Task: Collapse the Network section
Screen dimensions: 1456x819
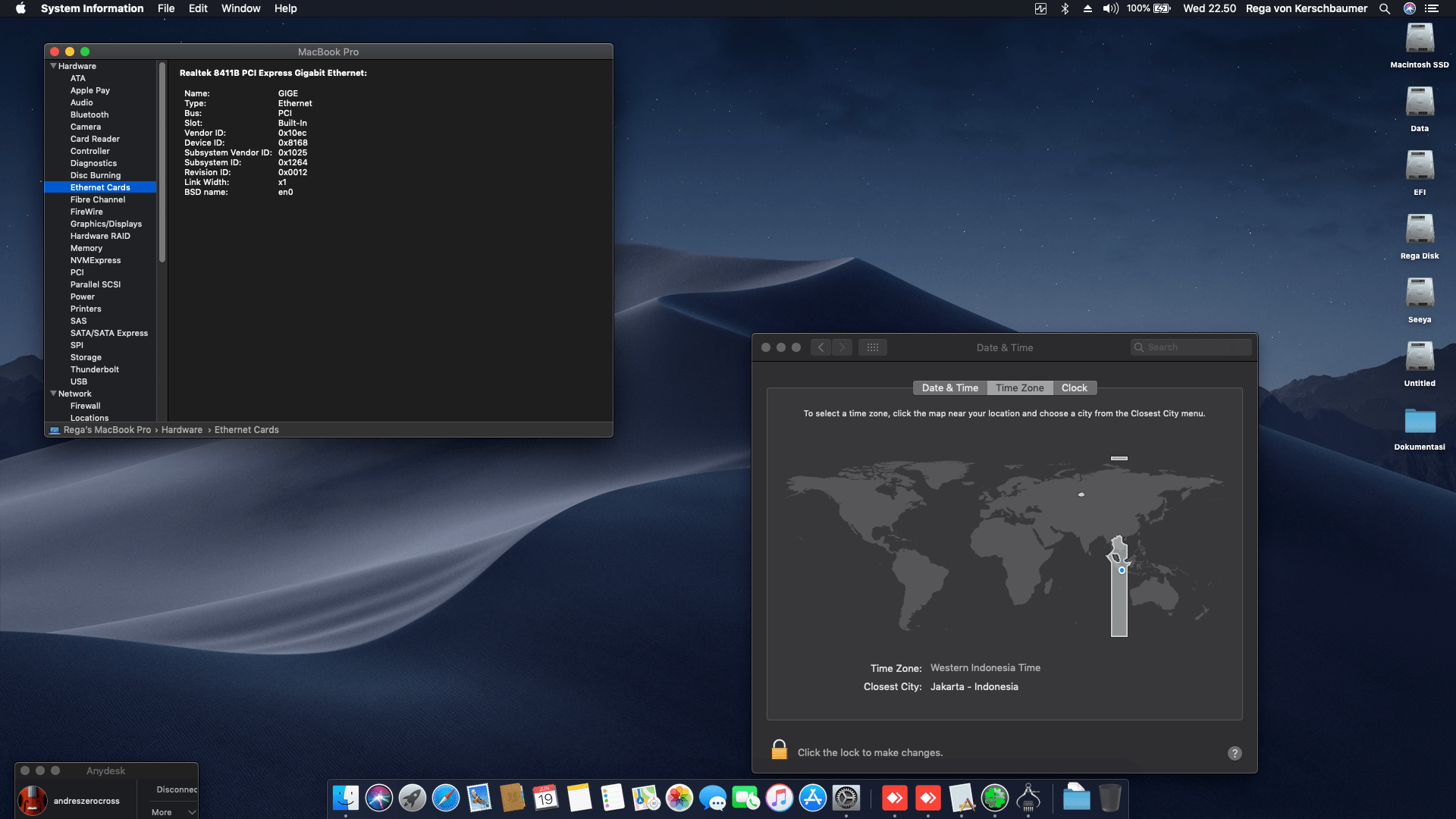Action: [x=53, y=394]
